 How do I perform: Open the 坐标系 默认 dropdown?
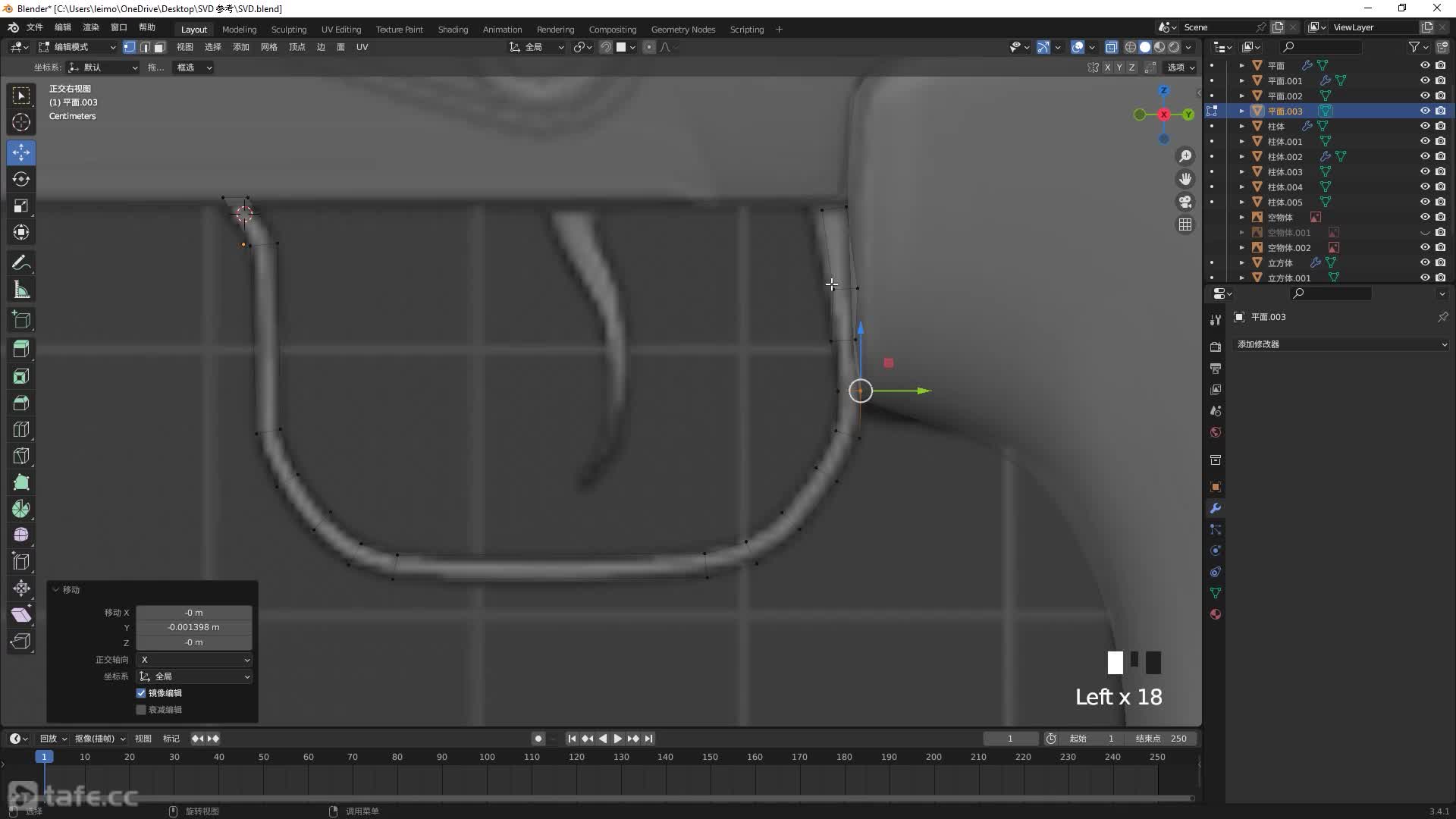pos(104,67)
